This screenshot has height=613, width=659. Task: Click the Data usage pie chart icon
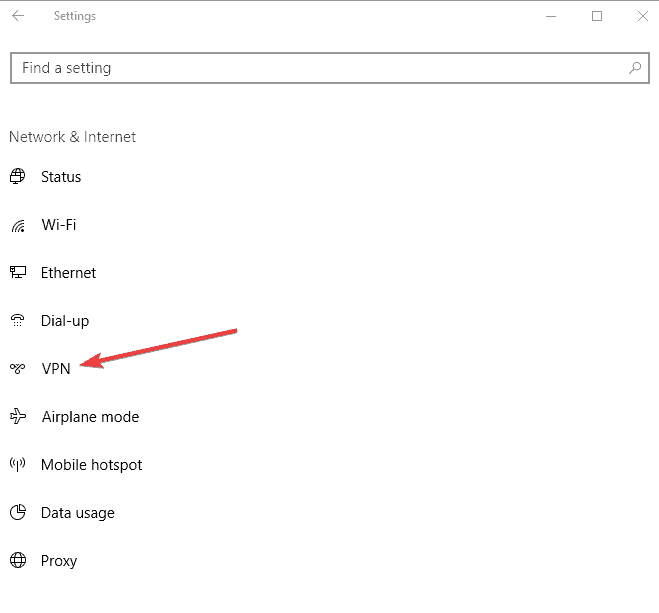coord(18,512)
